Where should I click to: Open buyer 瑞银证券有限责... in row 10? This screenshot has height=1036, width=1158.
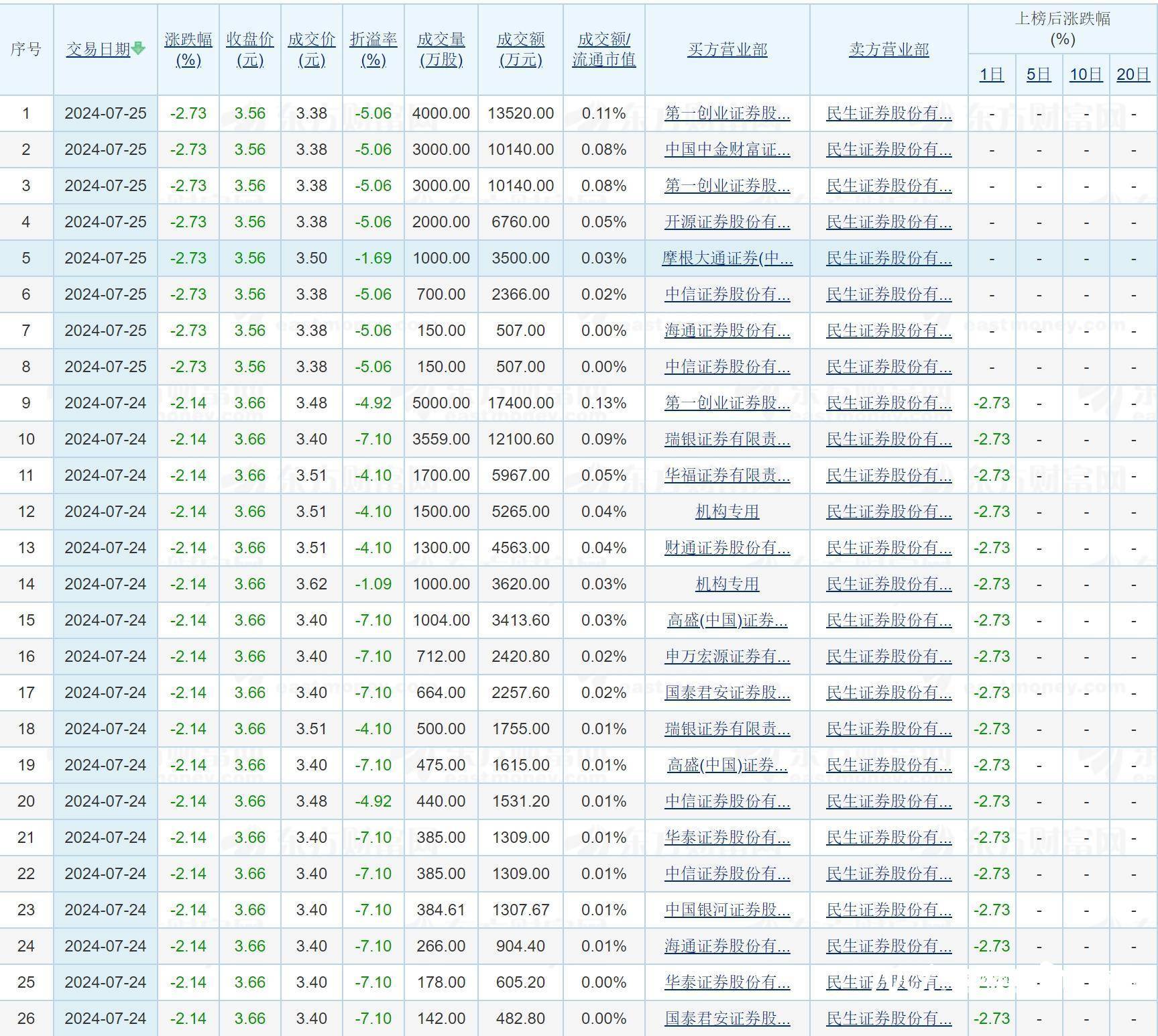(x=728, y=439)
